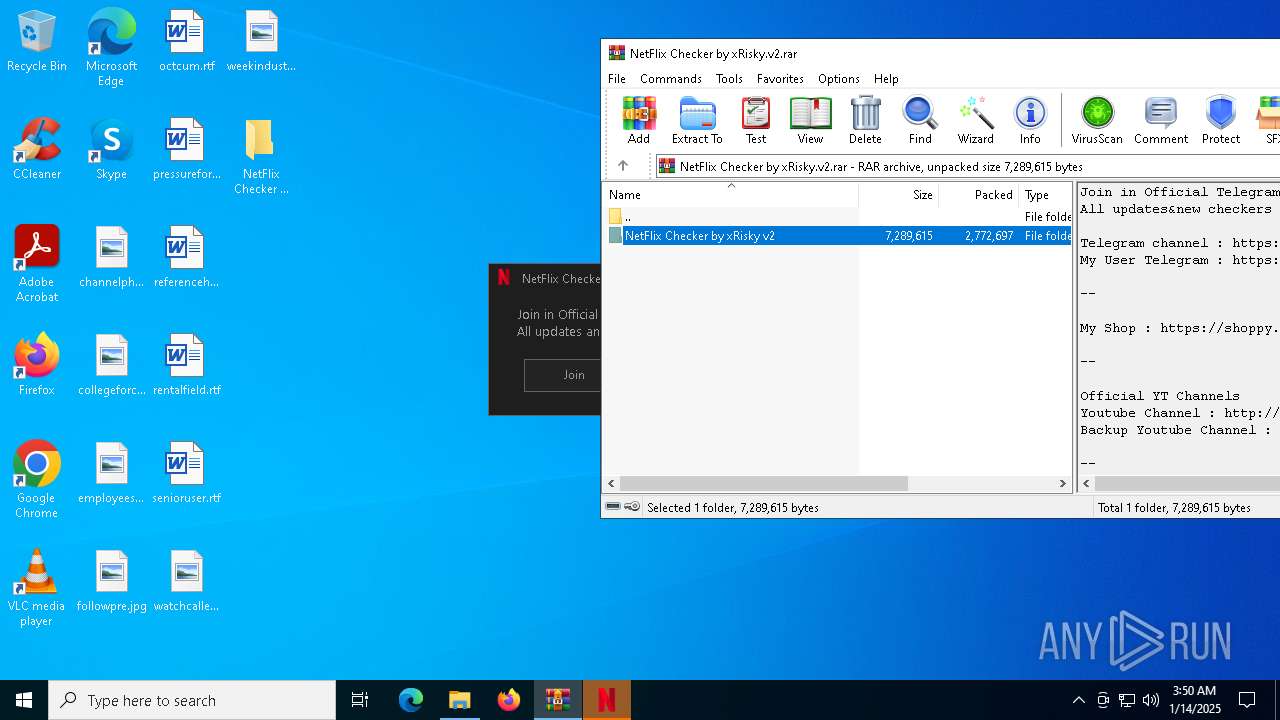Select the VLC media player shortcut
The width and height of the screenshot is (1280, 720).
click(37, 588)
